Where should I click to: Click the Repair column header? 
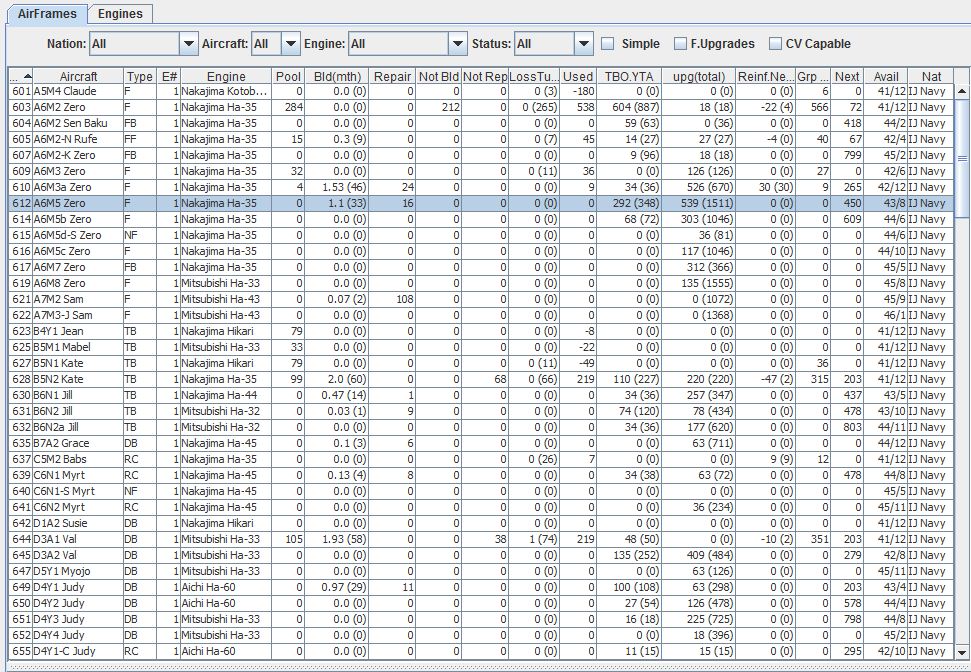click(x=393, y=76)
